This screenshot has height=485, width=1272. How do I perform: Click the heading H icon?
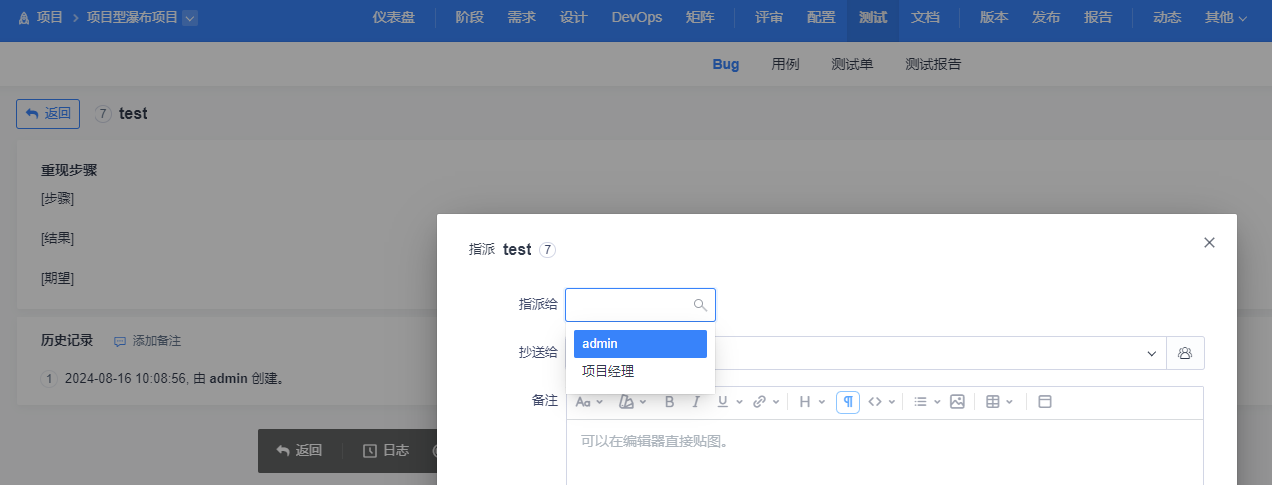tap(804, 402)
